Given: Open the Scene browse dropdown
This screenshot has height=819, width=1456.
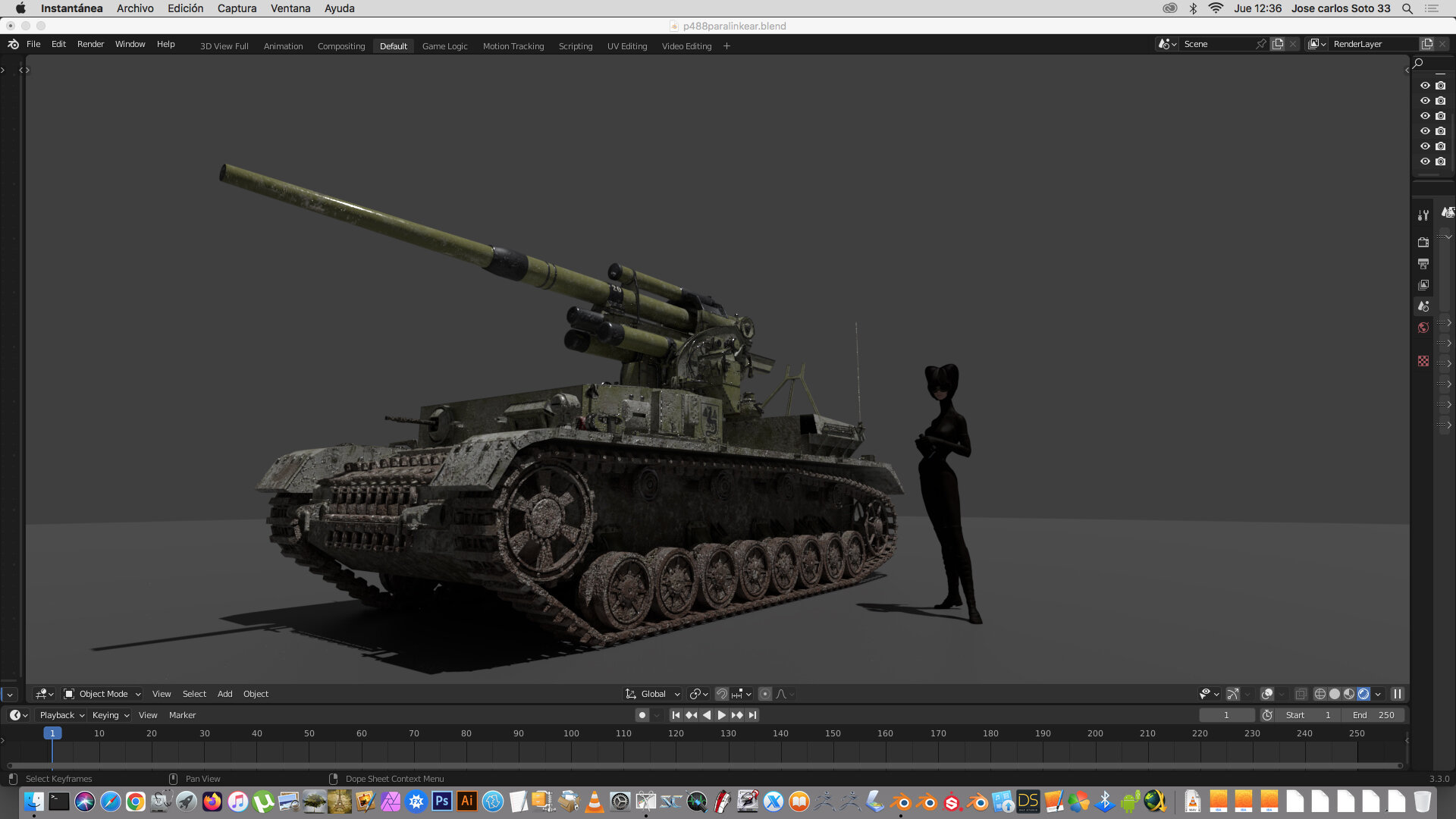Looking at the screenshot, I should (1167, 44).
